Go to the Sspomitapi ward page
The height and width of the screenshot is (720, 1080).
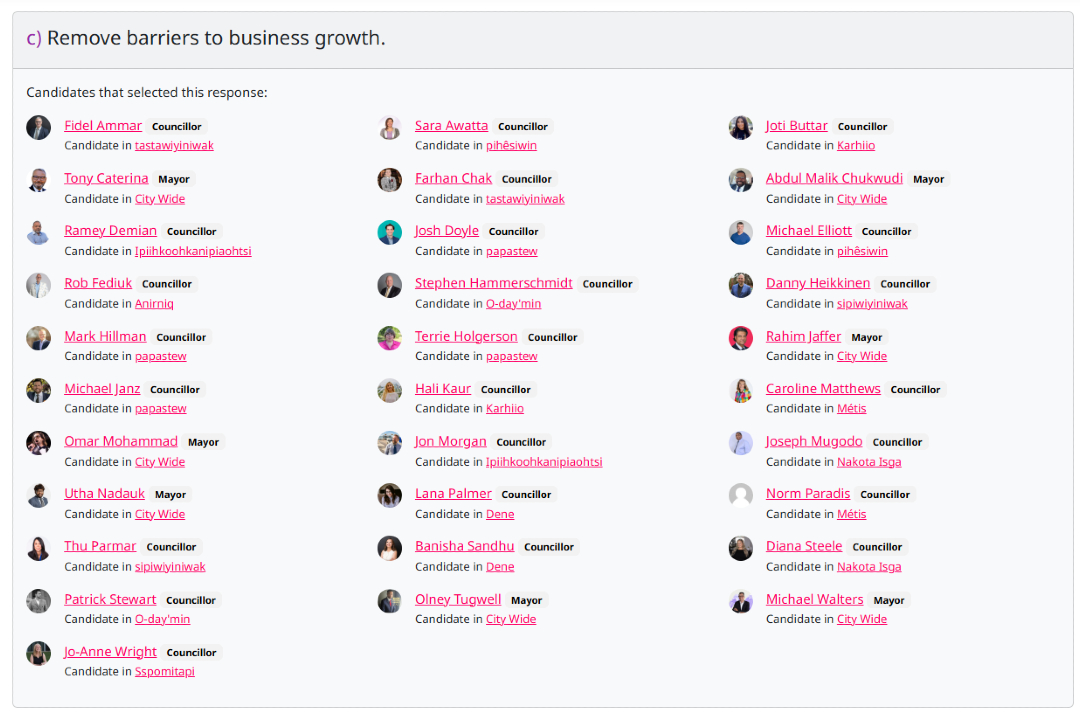click(165, 672)
